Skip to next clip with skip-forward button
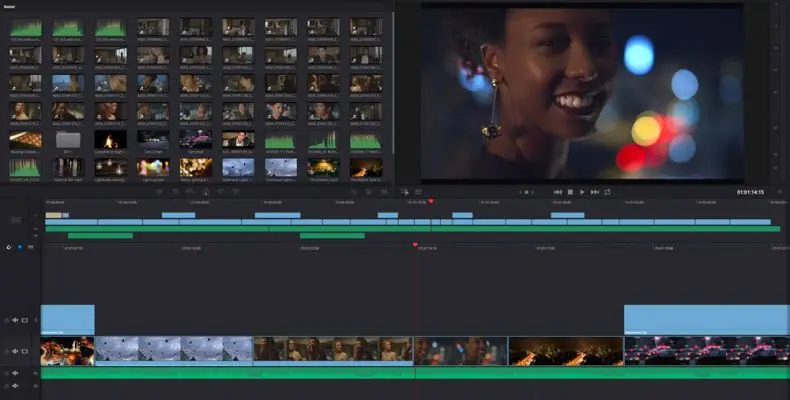Image resolution: width=790 pixels, height=400 pixels. pos(595,192)
